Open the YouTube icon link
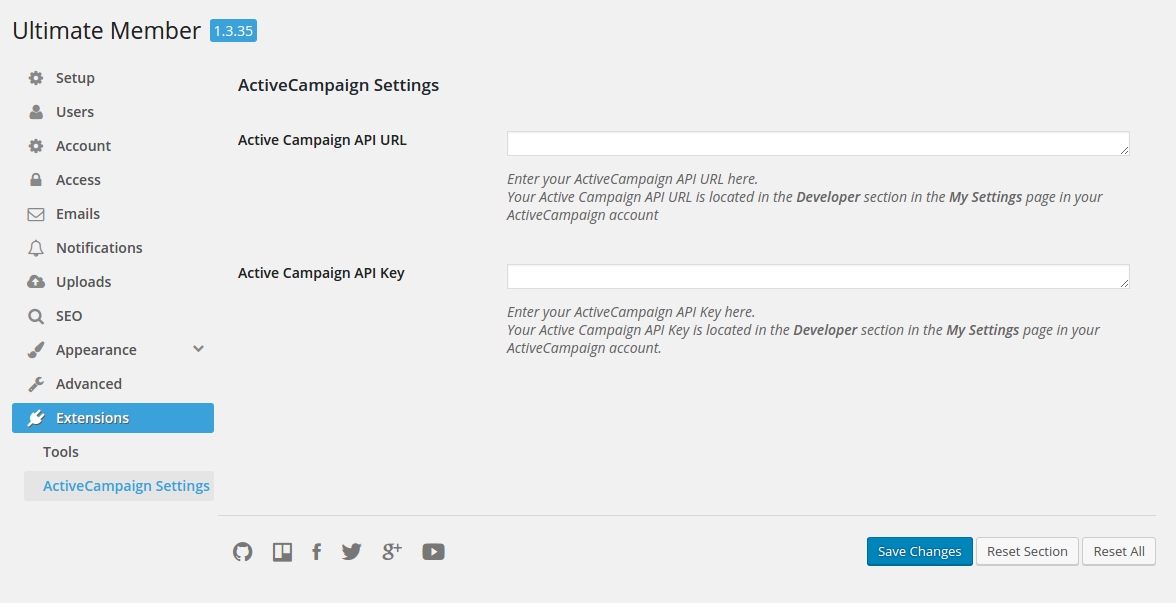The height and width of the screenshot is (603, 1176). 434,552
